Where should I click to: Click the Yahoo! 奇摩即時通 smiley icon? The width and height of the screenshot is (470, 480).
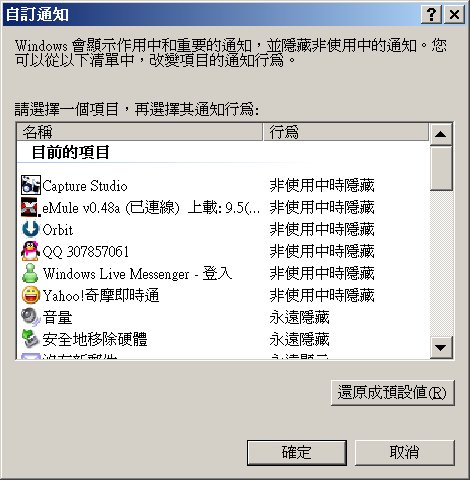pyautogui.click(x=31, y=295)
